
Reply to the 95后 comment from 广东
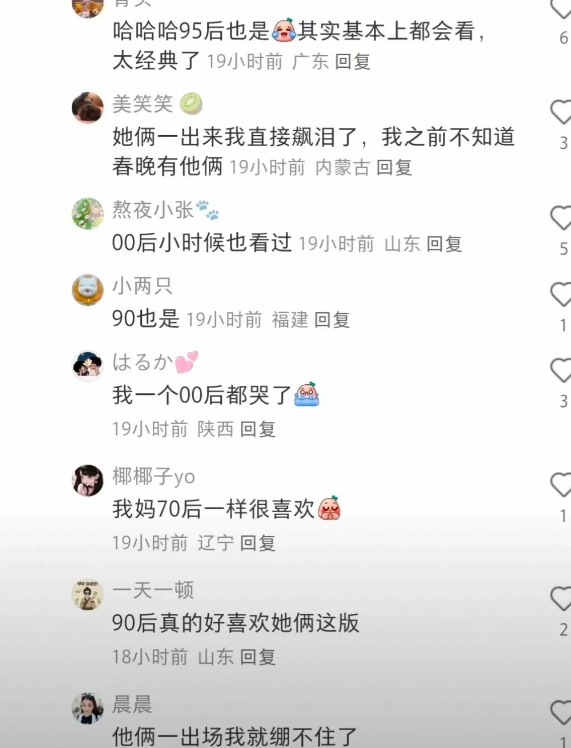pos(353,62)
